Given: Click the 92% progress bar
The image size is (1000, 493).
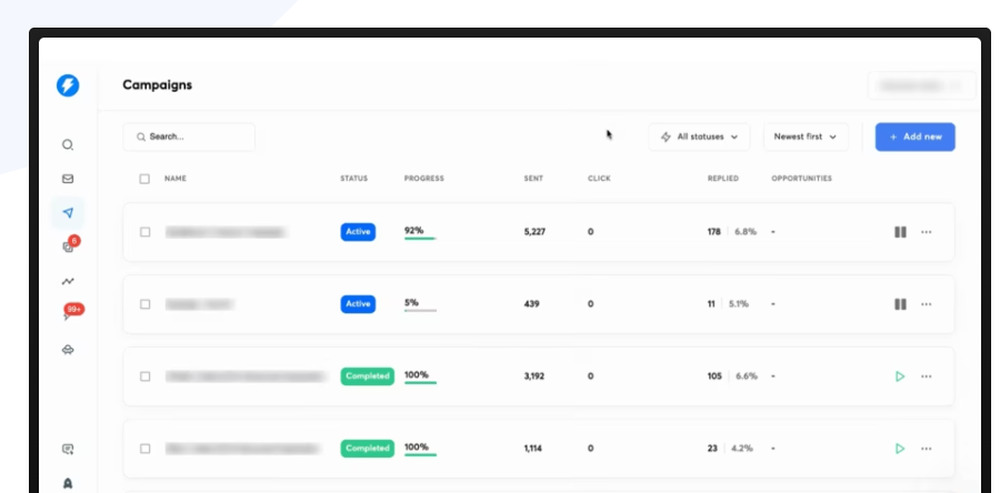Looking at the screenshot, I should pyautogui.click(x=420, y=239).
